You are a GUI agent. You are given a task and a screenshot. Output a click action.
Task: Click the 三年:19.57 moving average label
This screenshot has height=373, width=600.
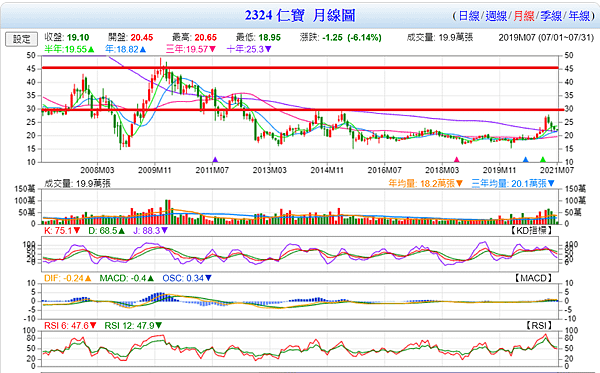(191, 49)
